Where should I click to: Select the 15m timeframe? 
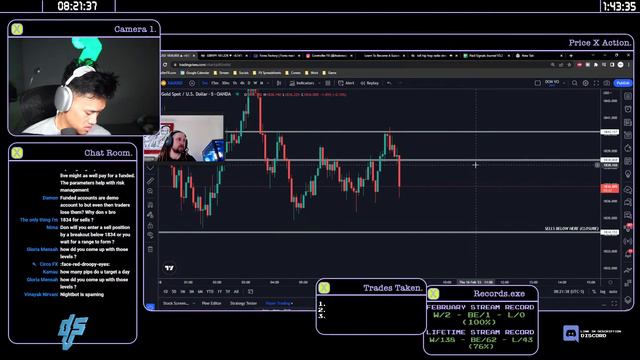coord(215,83)
